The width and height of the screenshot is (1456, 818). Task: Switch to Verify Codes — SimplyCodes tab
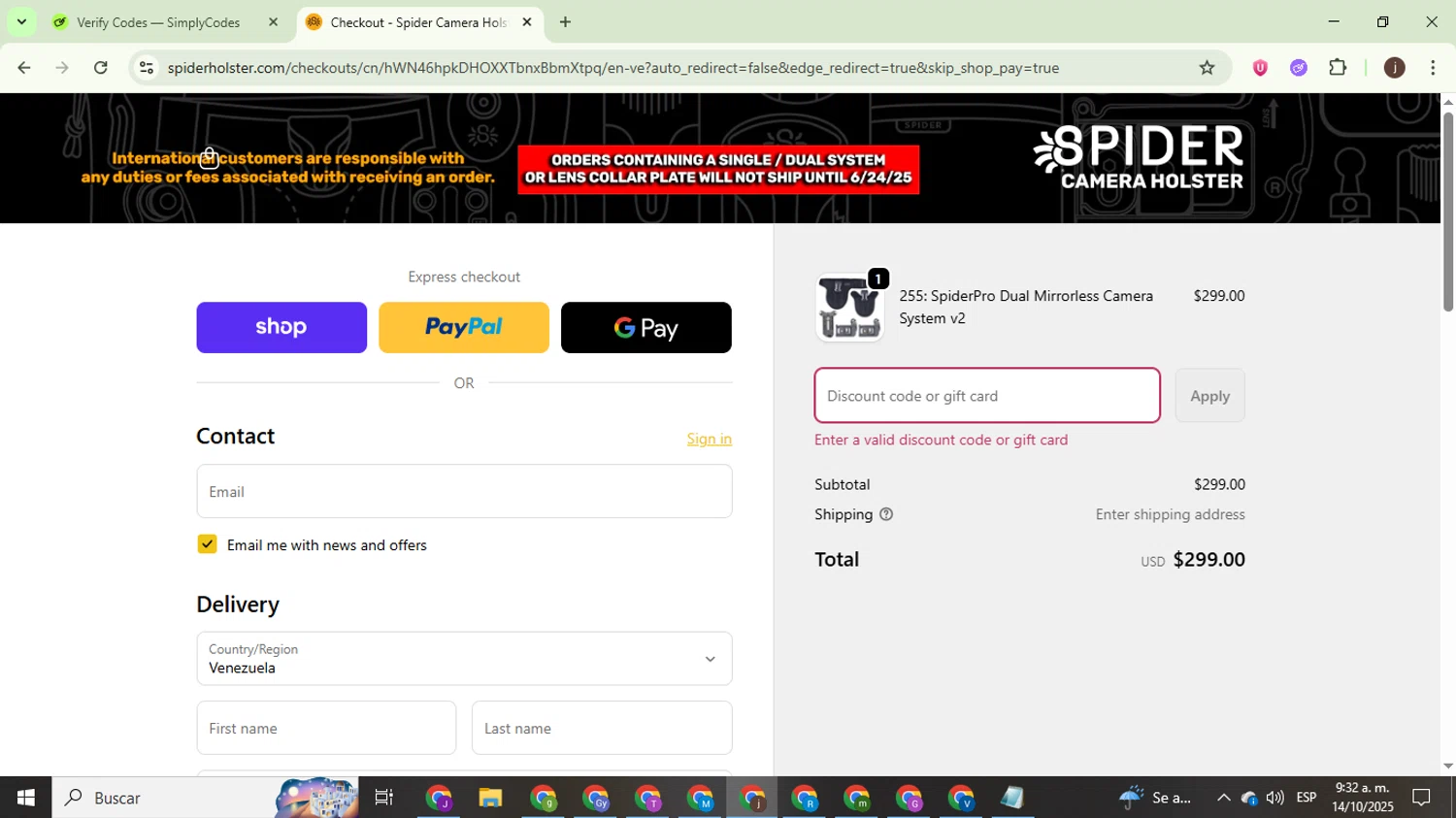point(158,22)
